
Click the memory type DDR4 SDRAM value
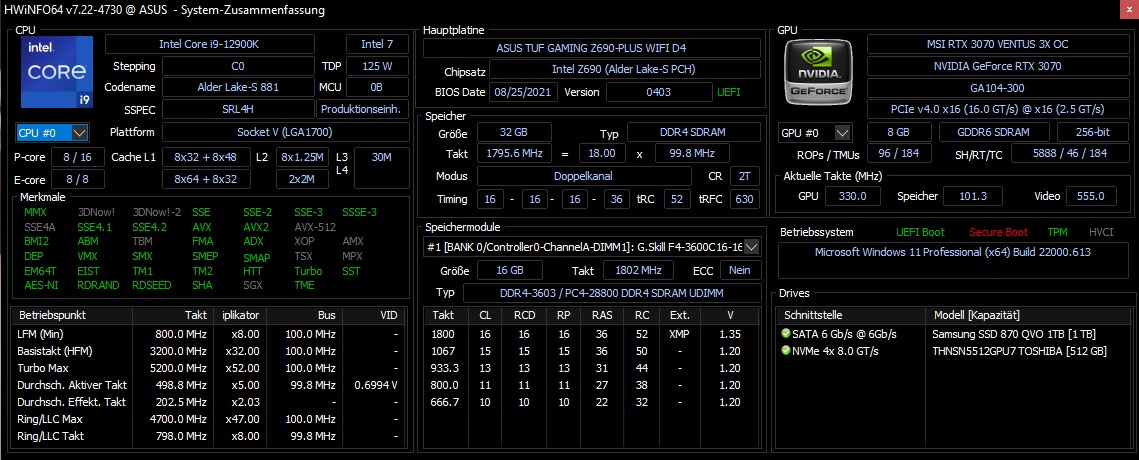(694, 132)
